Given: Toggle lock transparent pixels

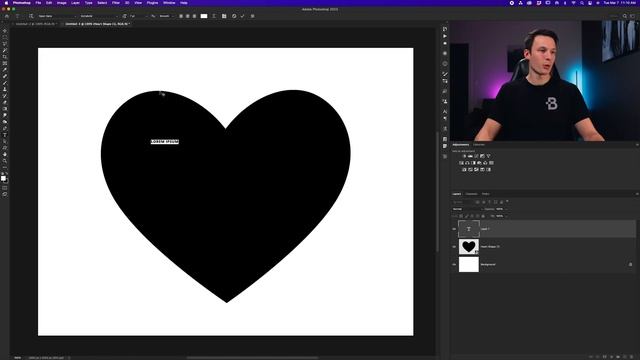Looking at the screenshot, I should (x=460, y=216).
